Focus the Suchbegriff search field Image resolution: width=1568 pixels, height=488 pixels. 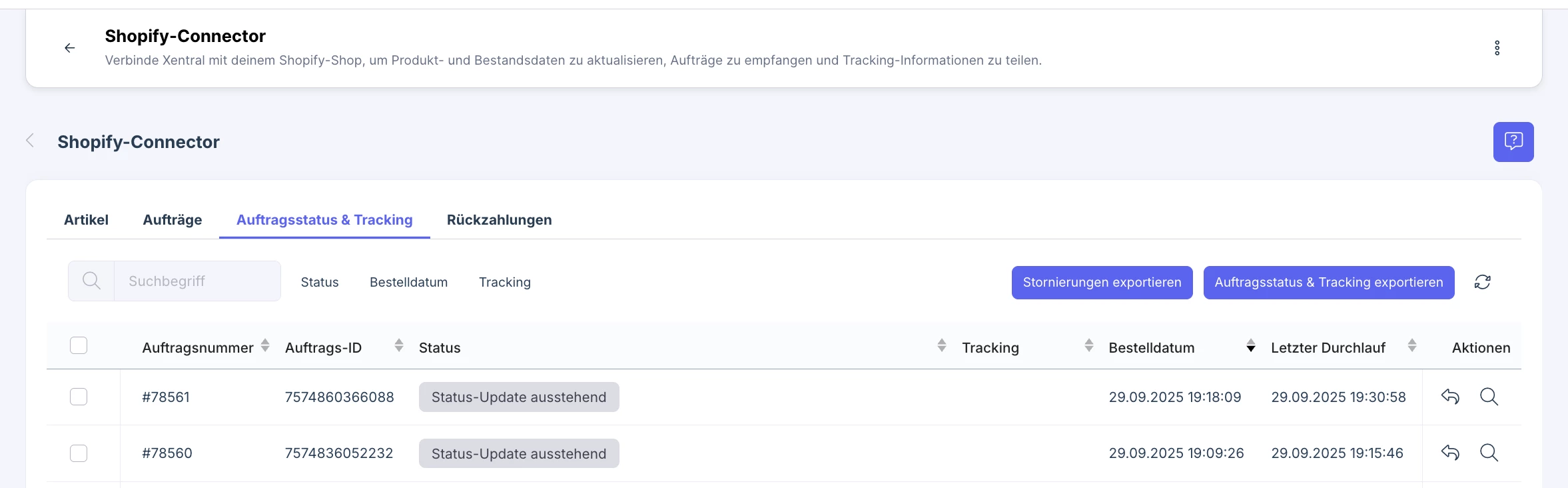point(196,281)
